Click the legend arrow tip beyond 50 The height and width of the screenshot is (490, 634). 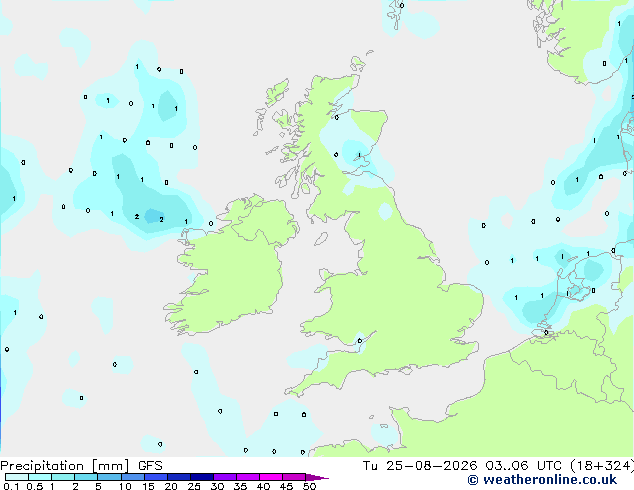coord(317,477)
